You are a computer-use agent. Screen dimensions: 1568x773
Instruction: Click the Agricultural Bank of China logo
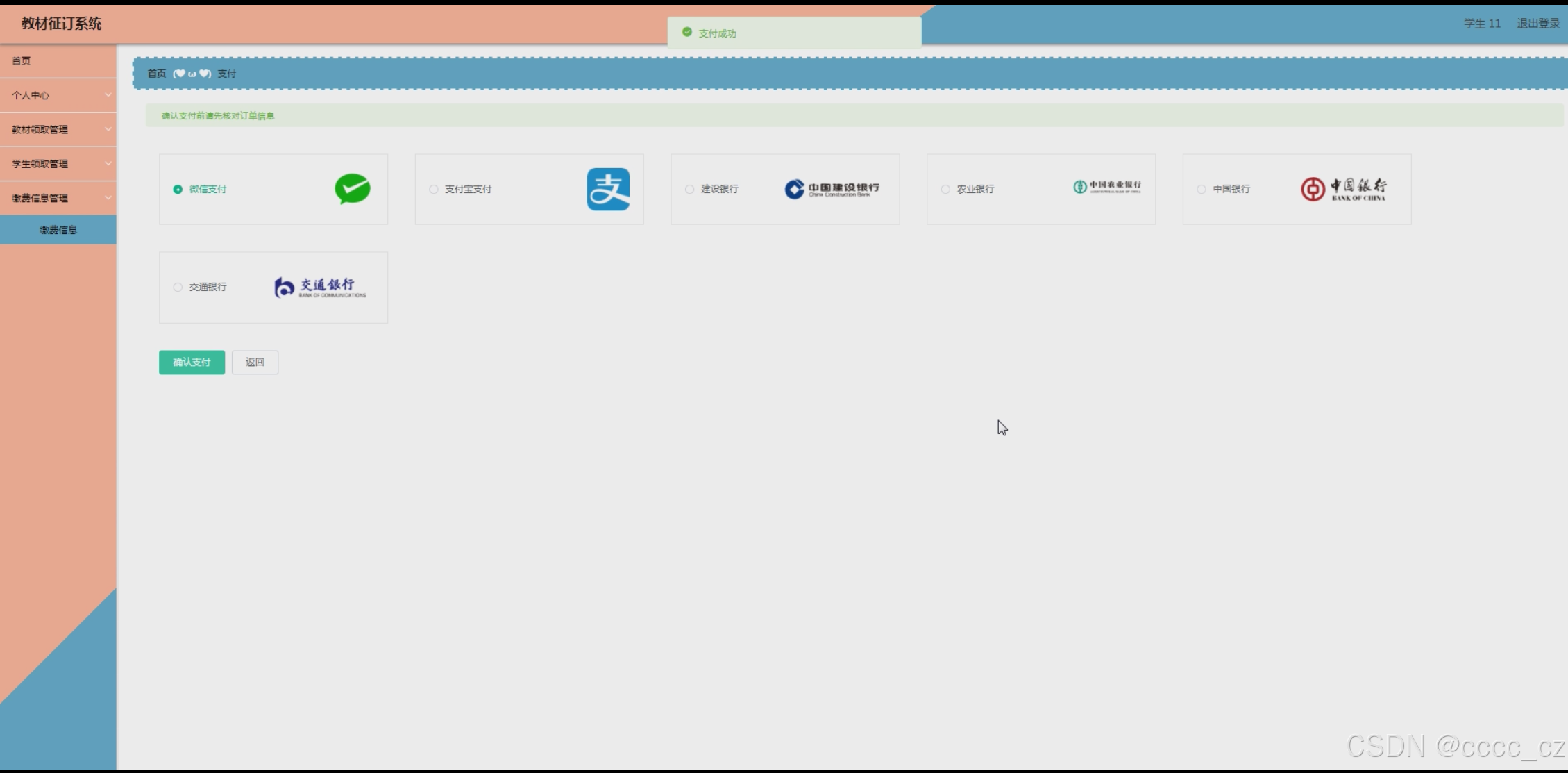pos(1106,187)
